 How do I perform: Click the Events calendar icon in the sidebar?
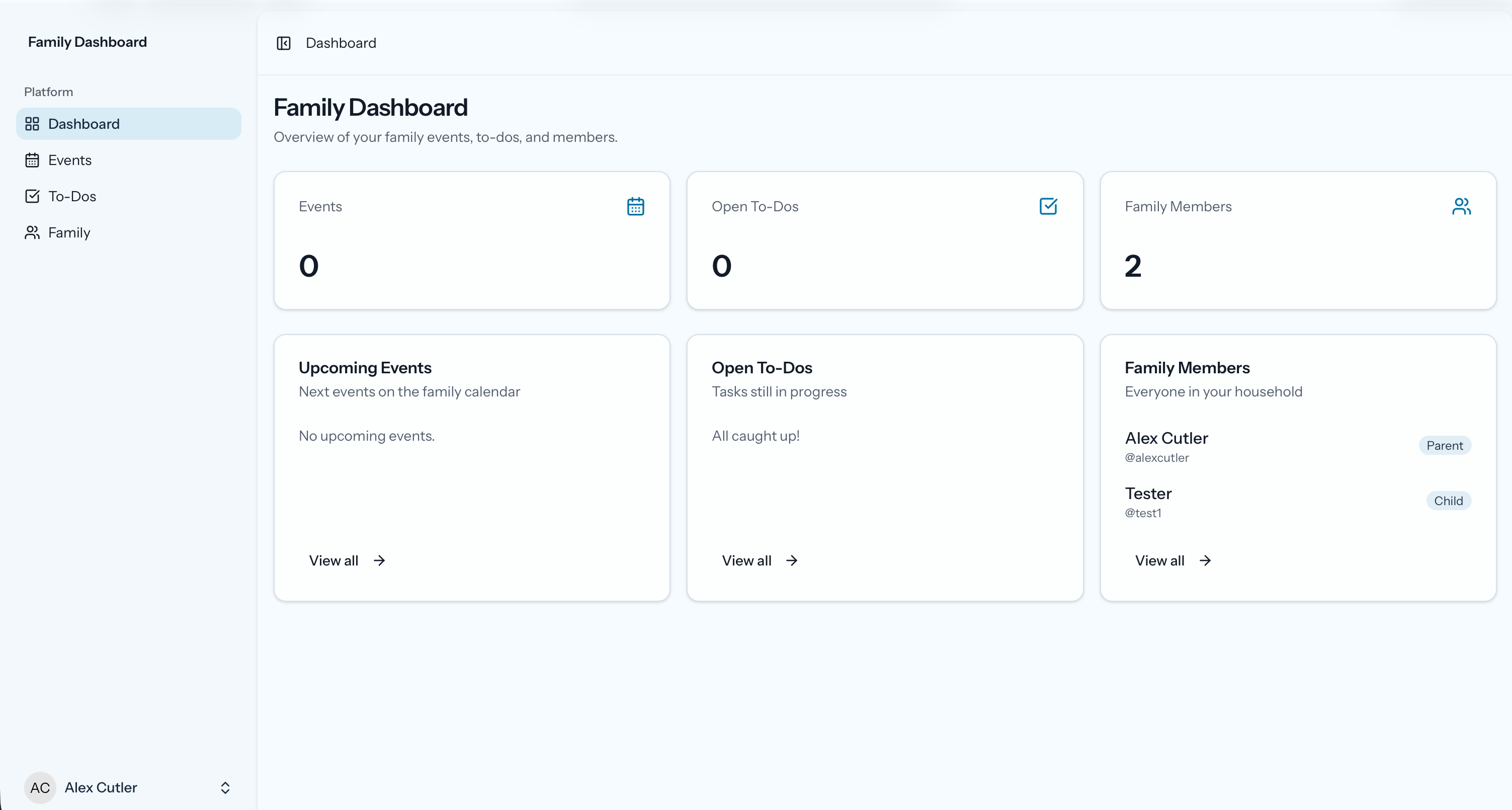(x=32, y=160)
